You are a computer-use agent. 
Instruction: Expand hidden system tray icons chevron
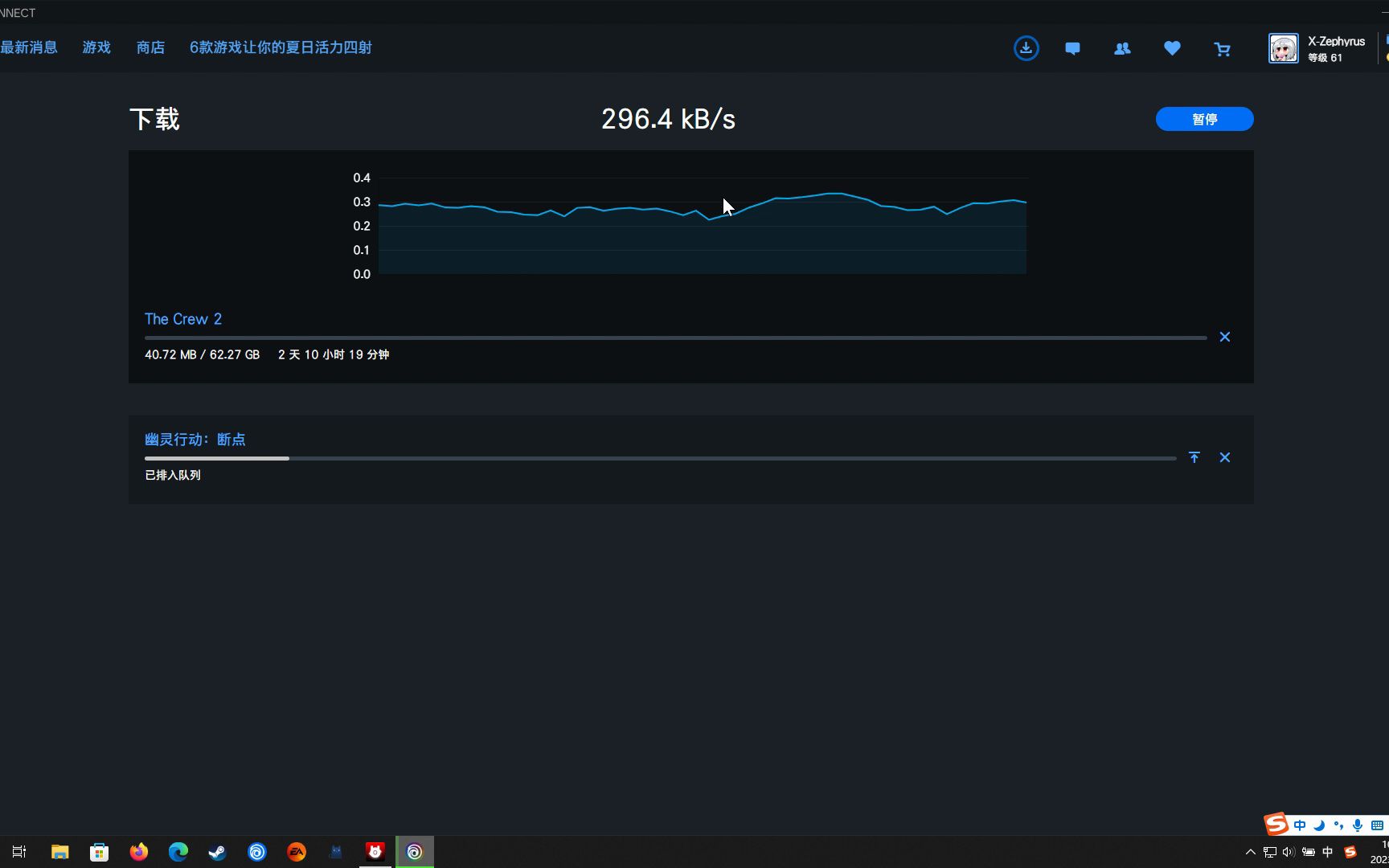tap(1250, 852)
